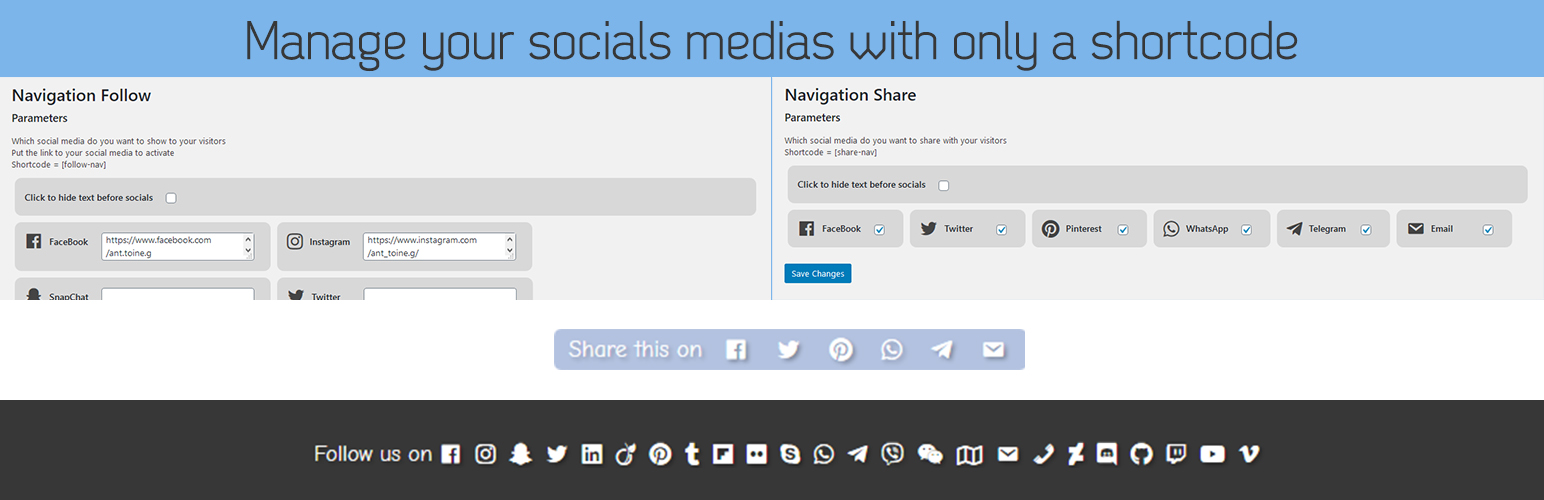This screenshot has height=500, width=1544.
Task: Toggle hide text checkbox in Navigation Share
Action: click(944, 185)
